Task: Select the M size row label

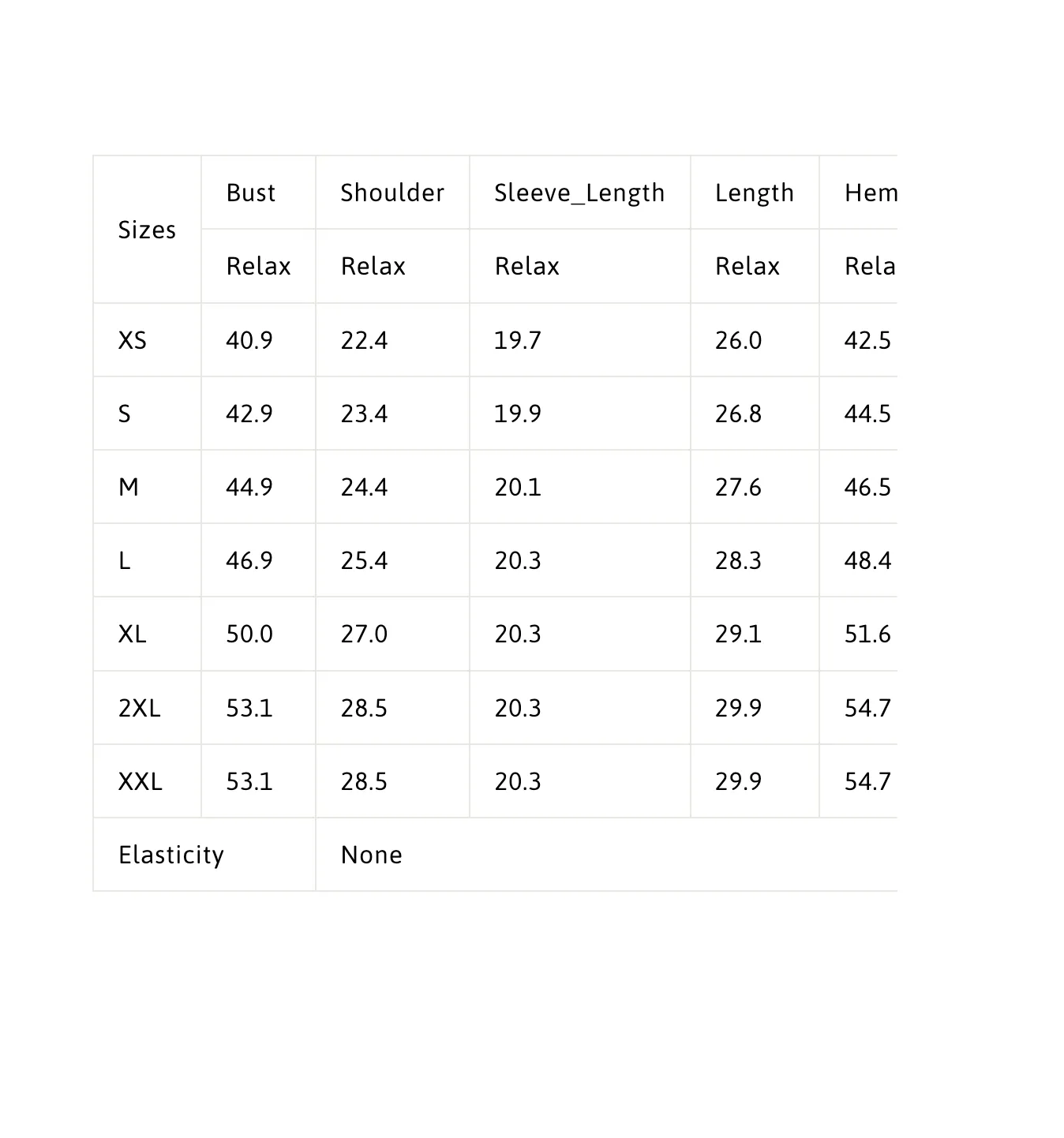Action: [129, 487]
